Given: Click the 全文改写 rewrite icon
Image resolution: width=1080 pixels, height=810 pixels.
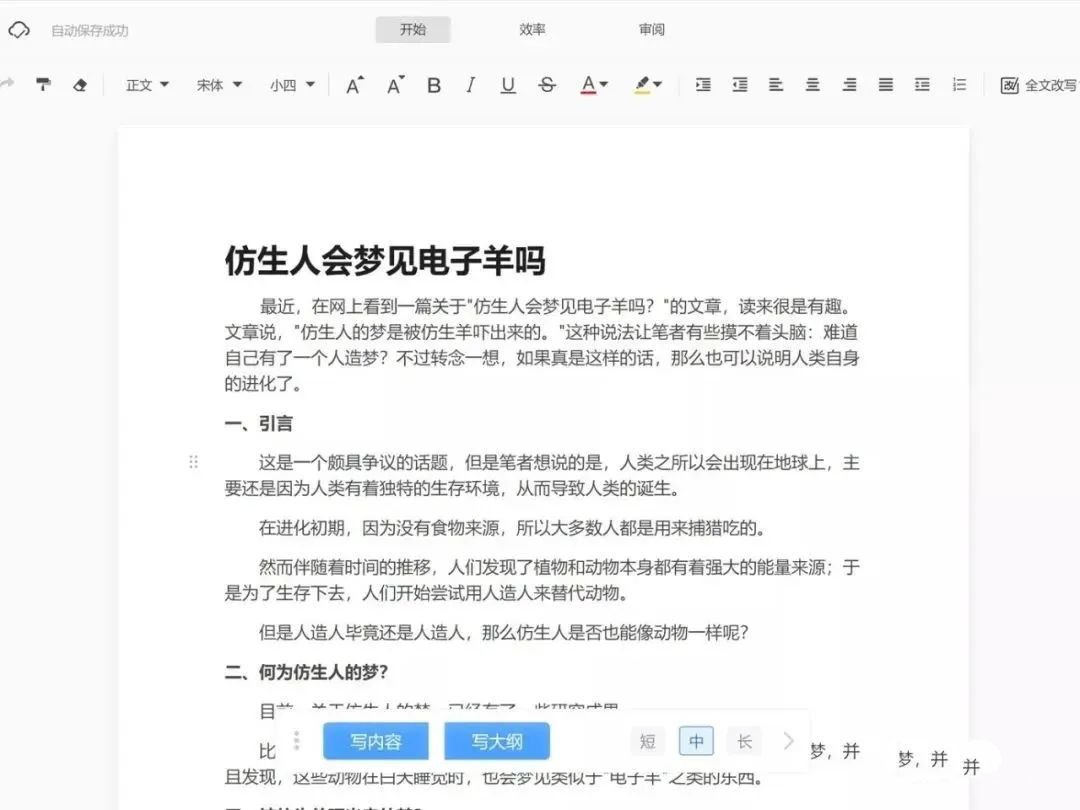Looking at the screenshot, I should coord(1010,85).
